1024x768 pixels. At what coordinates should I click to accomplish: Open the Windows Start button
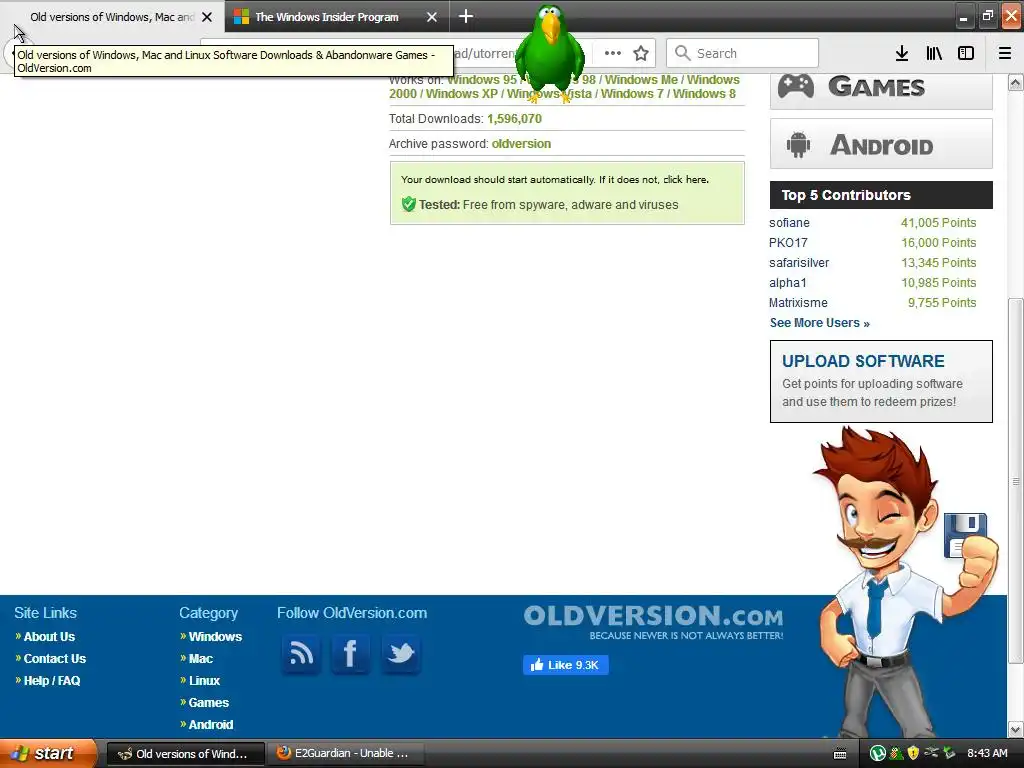pyautogui.click(x=48, y=753)
